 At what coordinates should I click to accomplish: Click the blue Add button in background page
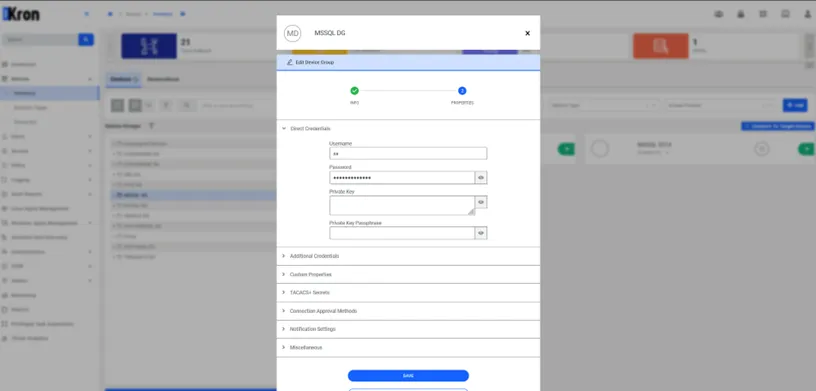coord(795,105)
